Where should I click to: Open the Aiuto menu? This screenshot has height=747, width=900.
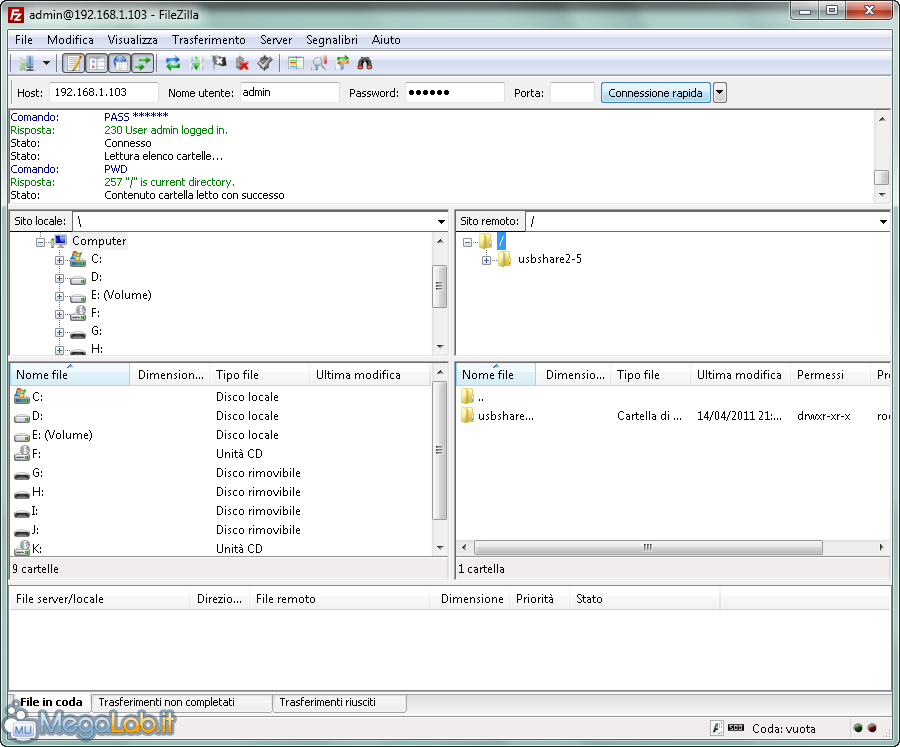tap(386, 40)
